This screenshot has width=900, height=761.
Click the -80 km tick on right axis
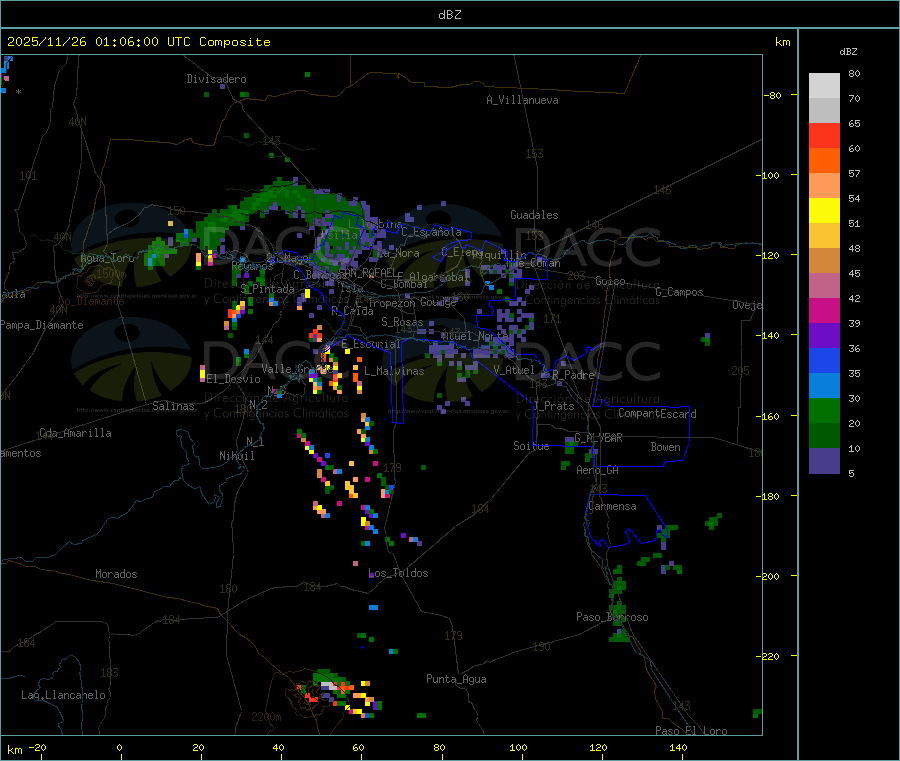773,95
